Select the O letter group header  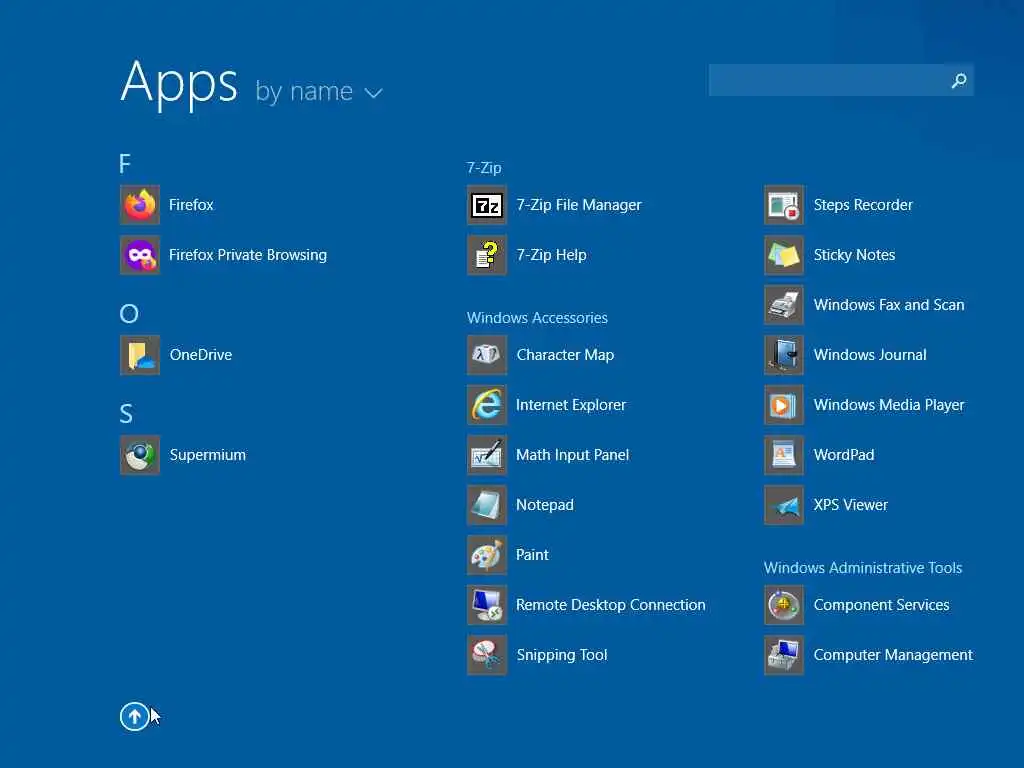click(129, 313)
